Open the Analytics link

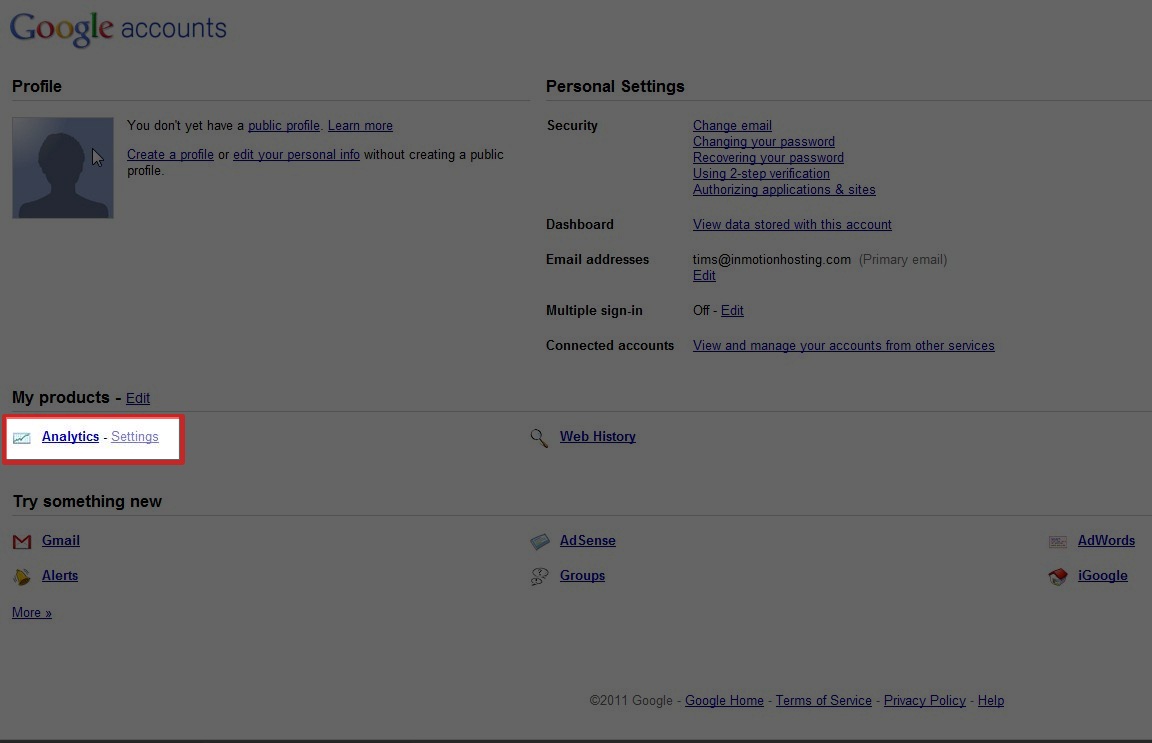pyautogui.click(x=71, y=437)
